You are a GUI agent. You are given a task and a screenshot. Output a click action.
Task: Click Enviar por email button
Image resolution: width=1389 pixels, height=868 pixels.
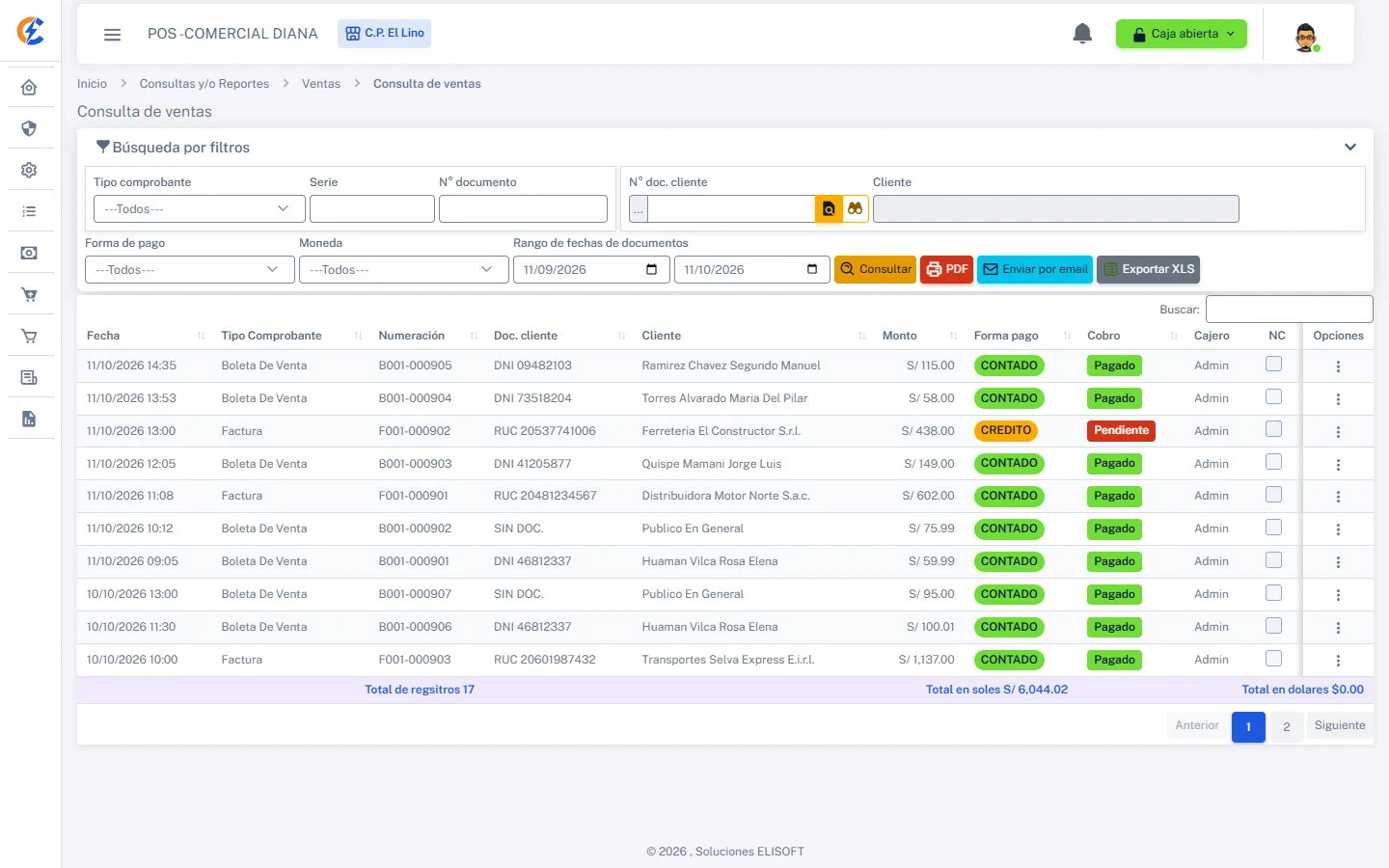pyautogui.click(x=1035, y=270)
